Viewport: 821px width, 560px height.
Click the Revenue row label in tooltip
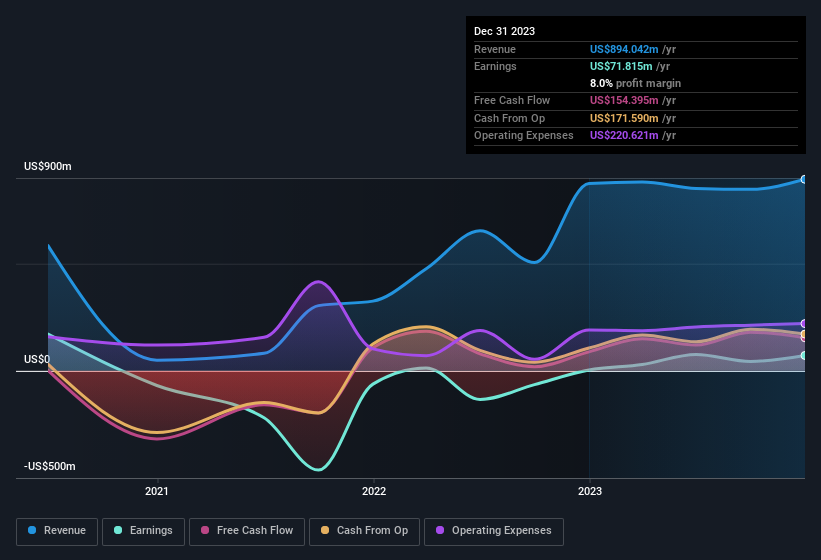point(495,49)
